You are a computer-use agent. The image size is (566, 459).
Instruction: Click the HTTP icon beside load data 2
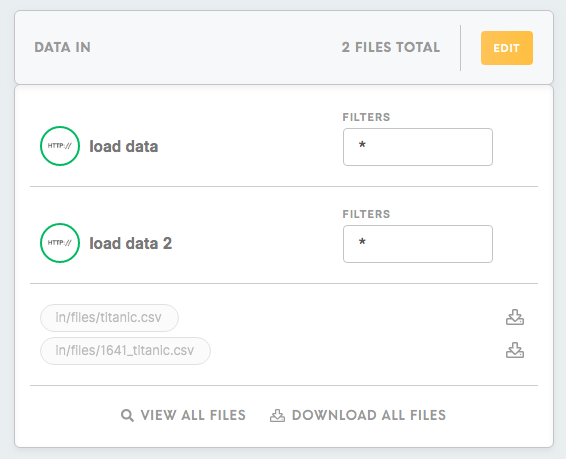point(60,243)
